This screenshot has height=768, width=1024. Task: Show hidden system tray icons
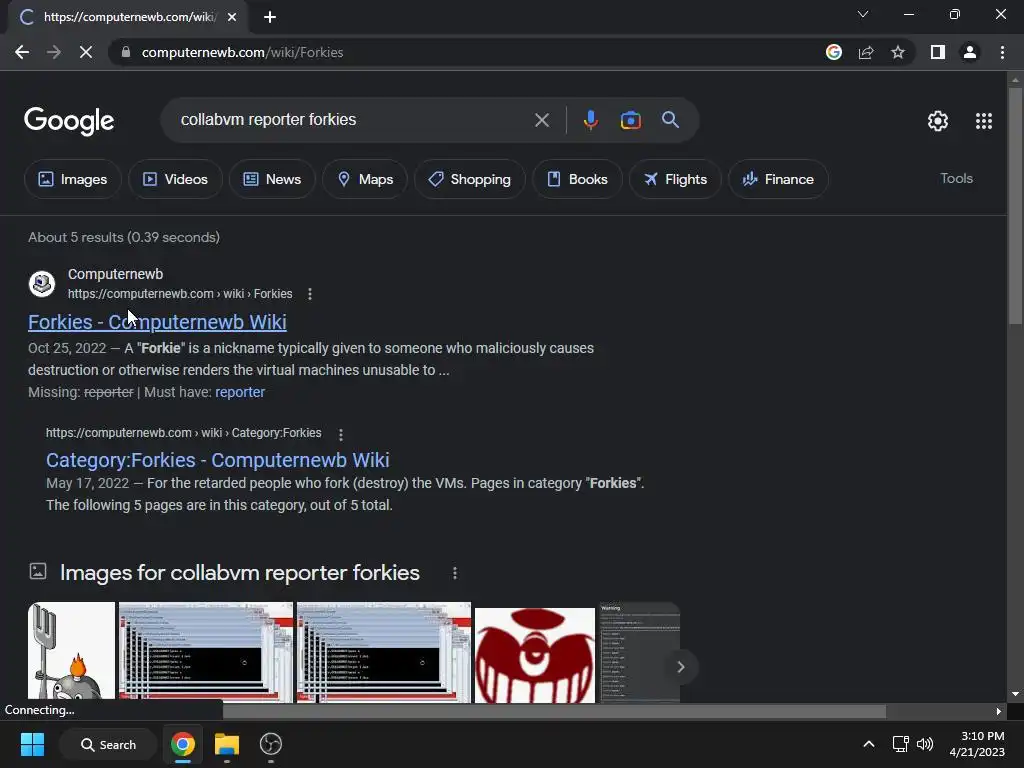(x=869, y=744)
